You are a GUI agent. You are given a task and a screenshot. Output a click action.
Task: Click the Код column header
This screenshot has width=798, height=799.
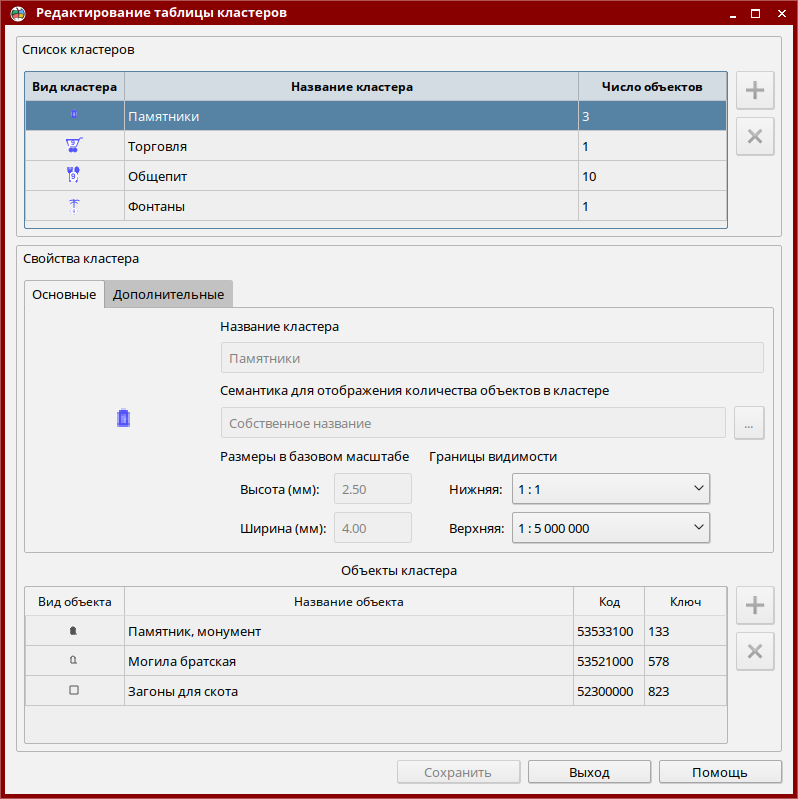coord(609,602)
